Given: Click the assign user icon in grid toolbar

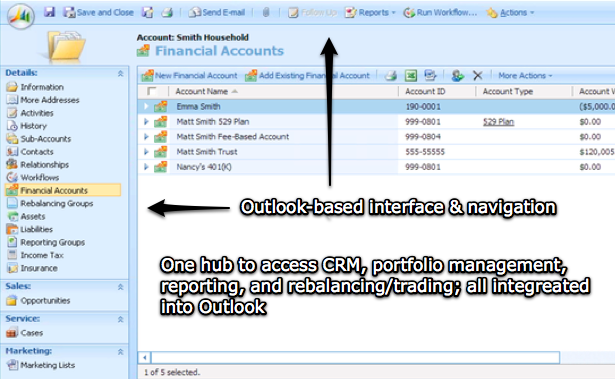Looking at the screenshot, I should click(457, 75).
